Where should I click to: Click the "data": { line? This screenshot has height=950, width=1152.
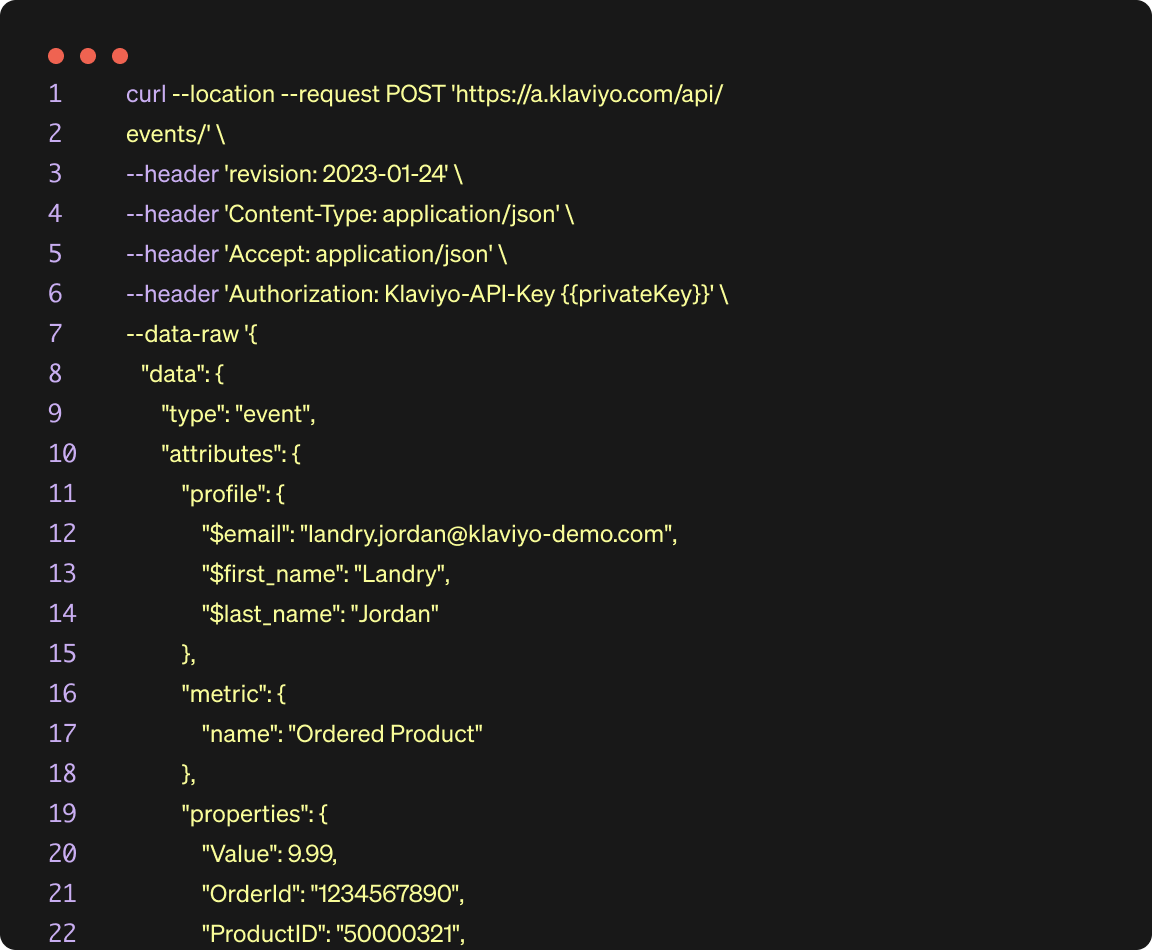pyautogui.click(x=182, y=374)
